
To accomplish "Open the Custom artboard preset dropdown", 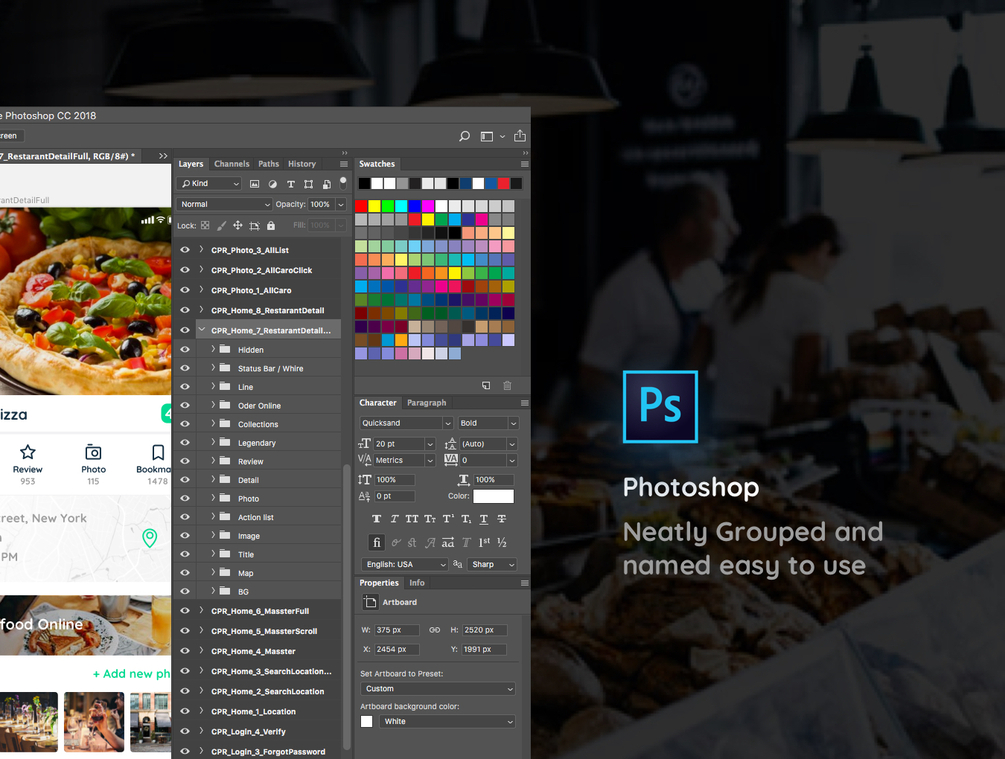I will coord(438,688).
